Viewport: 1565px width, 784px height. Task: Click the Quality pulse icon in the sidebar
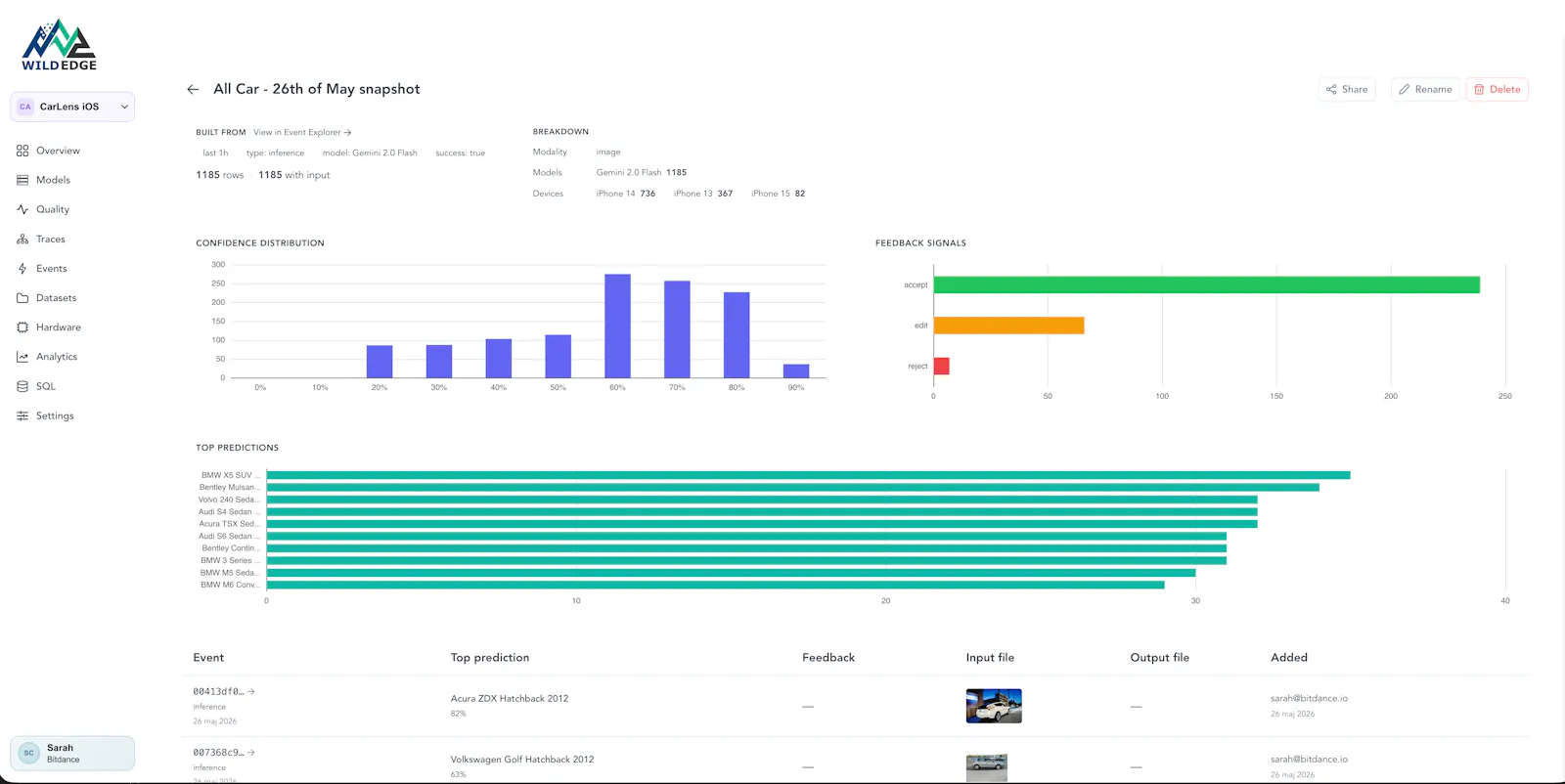(x=22, y=209)
